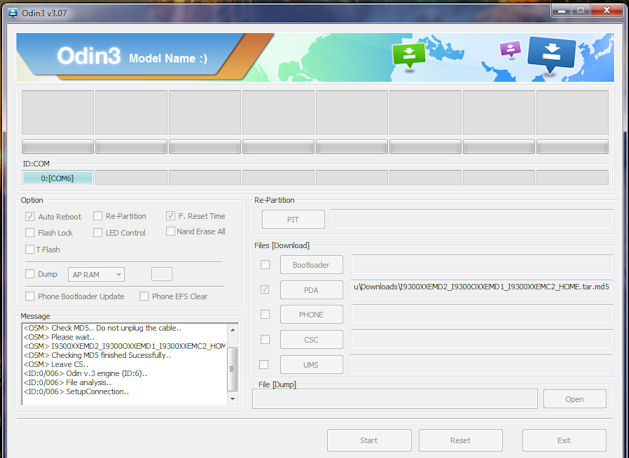
Task: Minimize the Odin3 window
Action: tap(561, 10)
